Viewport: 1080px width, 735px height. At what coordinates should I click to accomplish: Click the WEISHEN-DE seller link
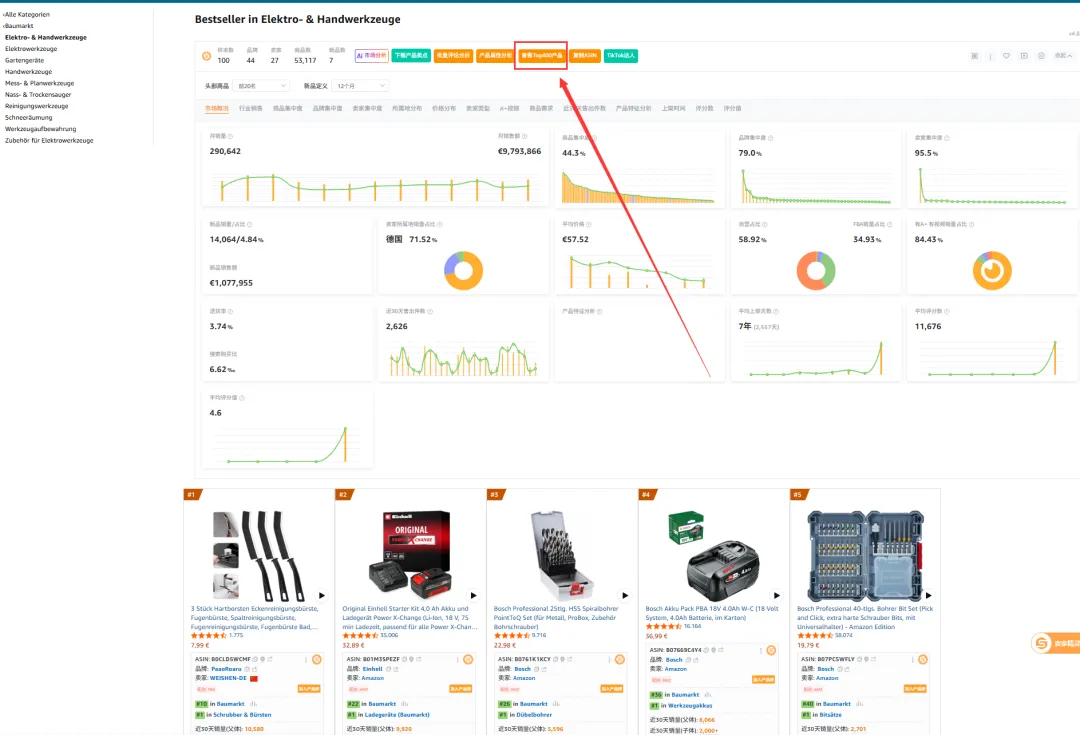tap(228, 679)
